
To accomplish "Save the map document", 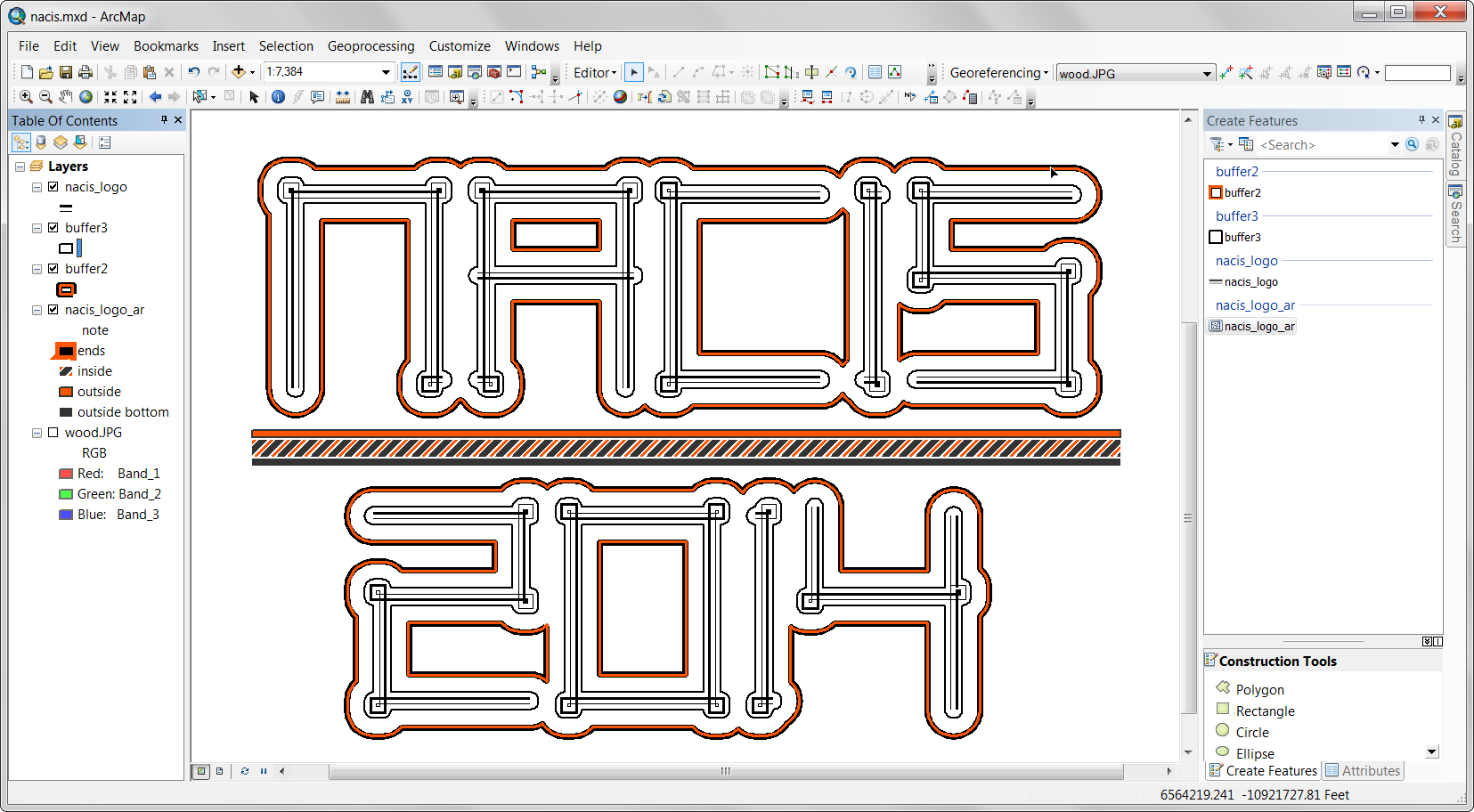I will (x=66, y=72).
